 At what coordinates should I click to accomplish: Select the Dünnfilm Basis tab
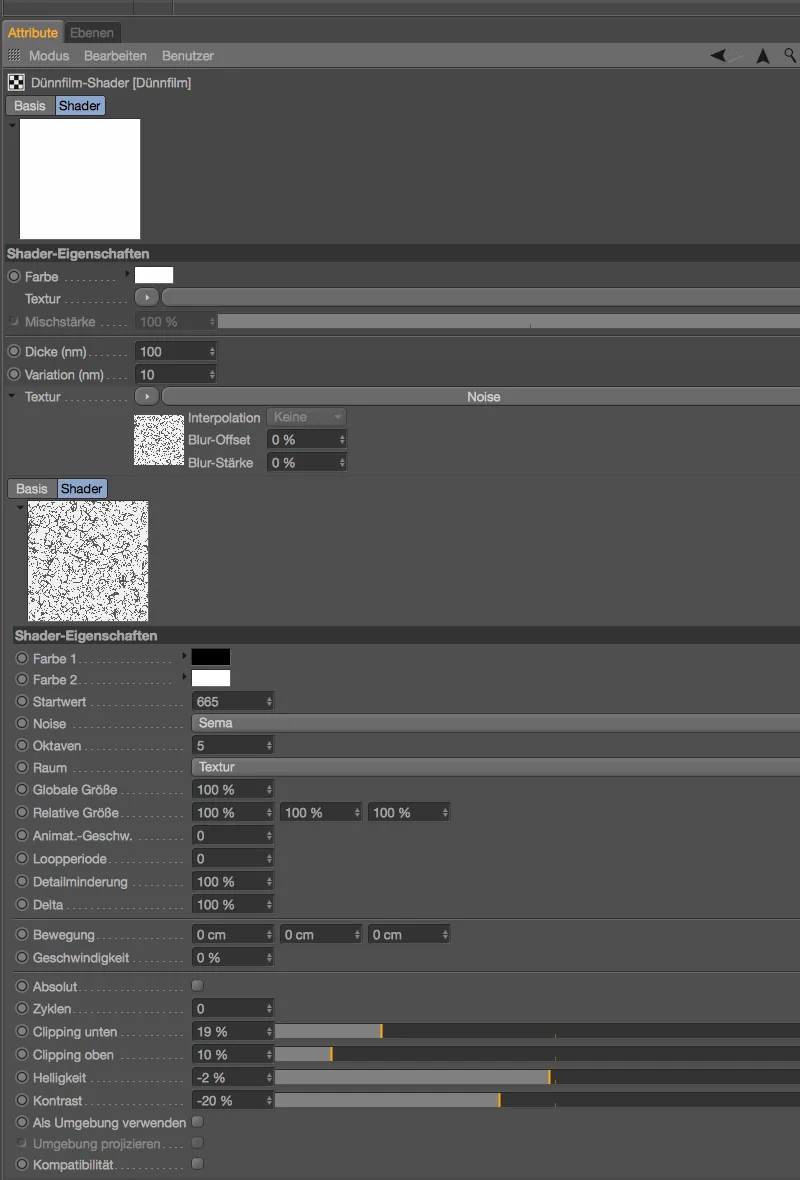(30, 106)
